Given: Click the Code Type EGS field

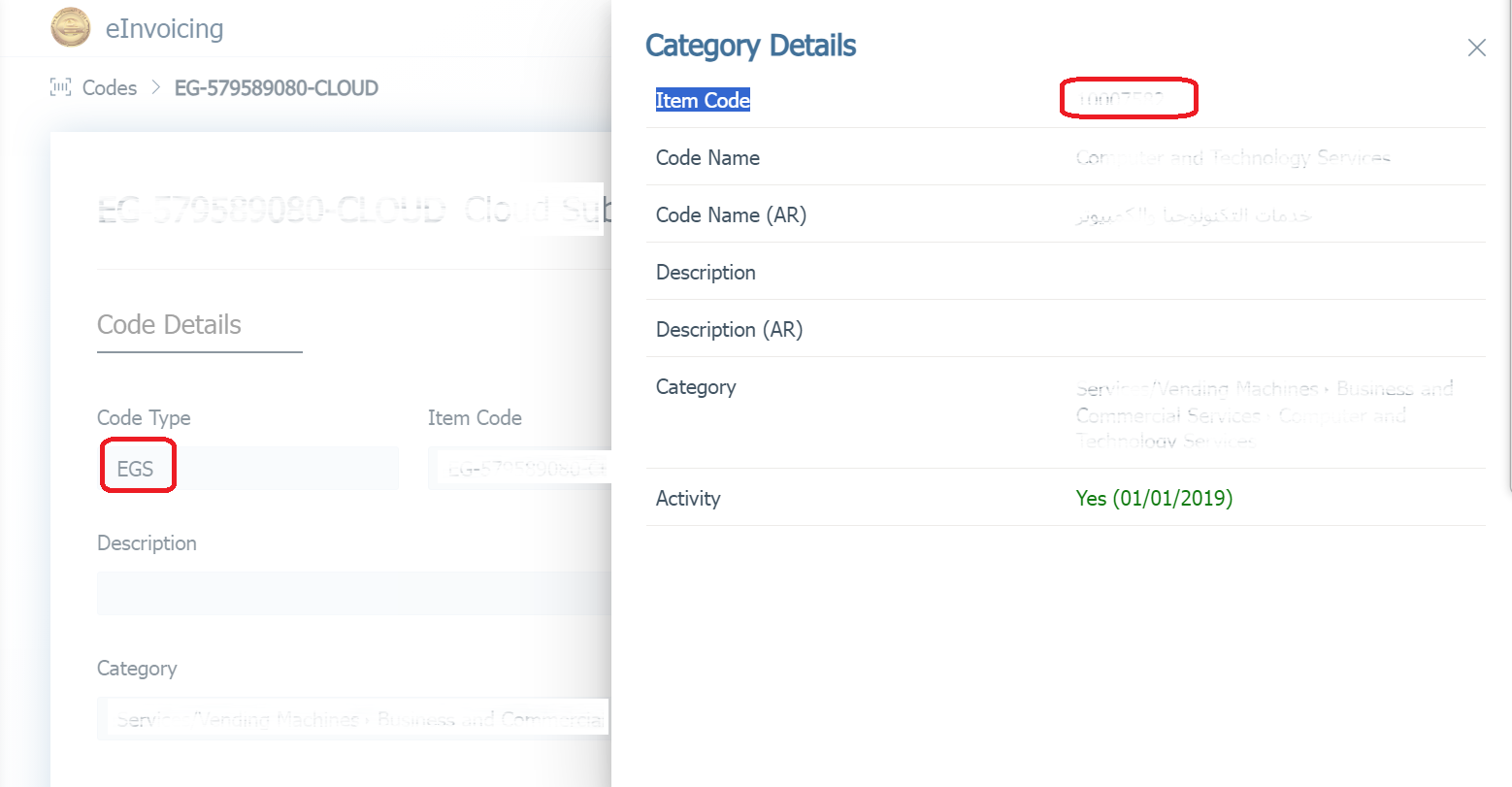Looking at the screenshot, I should [247, 469].
